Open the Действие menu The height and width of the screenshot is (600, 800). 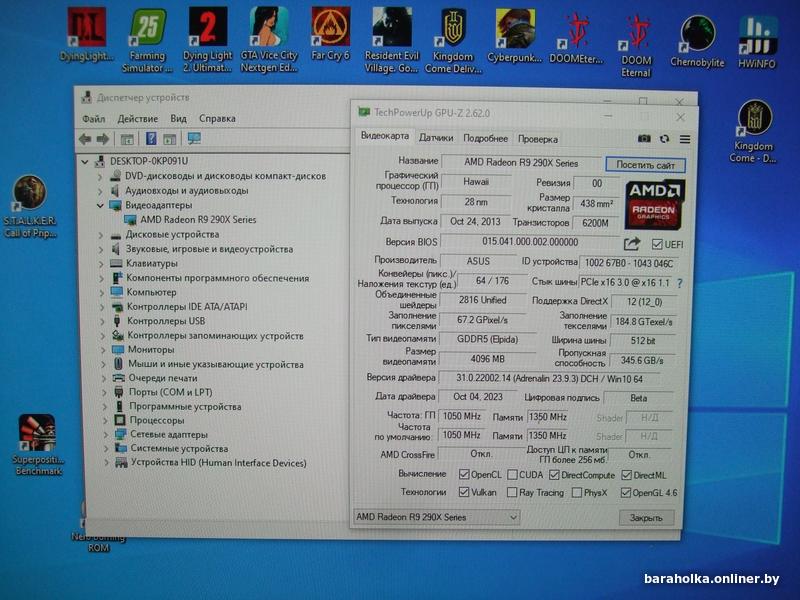138,119
